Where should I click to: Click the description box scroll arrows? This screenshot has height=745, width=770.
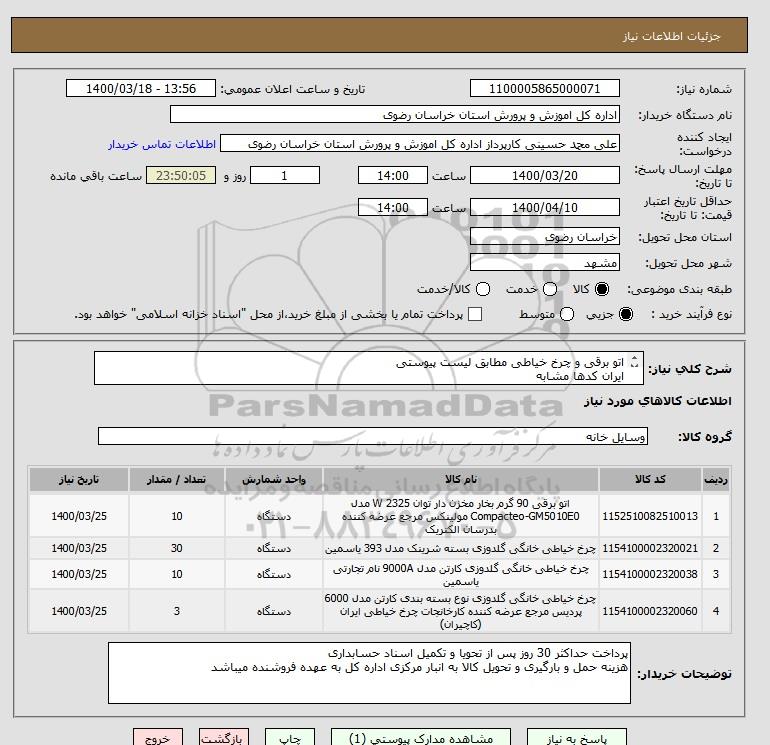(634, 362)
